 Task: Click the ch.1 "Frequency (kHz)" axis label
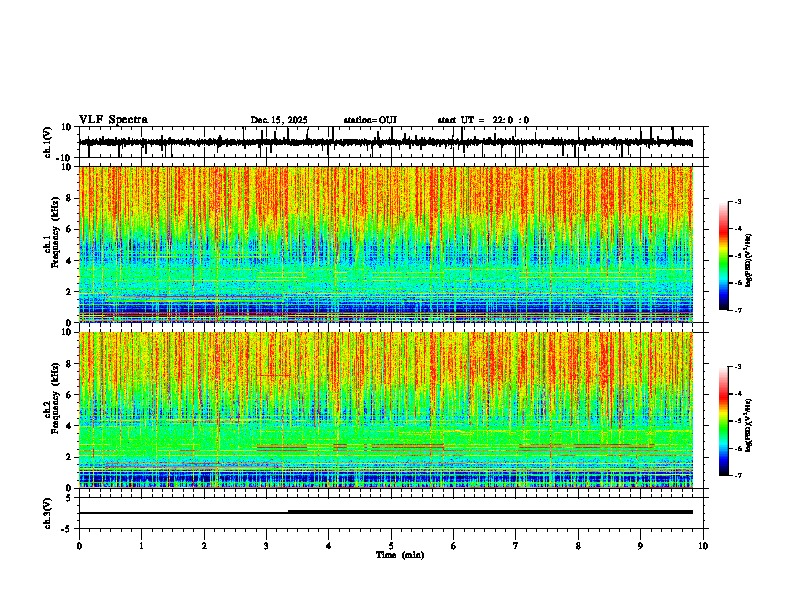pos(55,233)
